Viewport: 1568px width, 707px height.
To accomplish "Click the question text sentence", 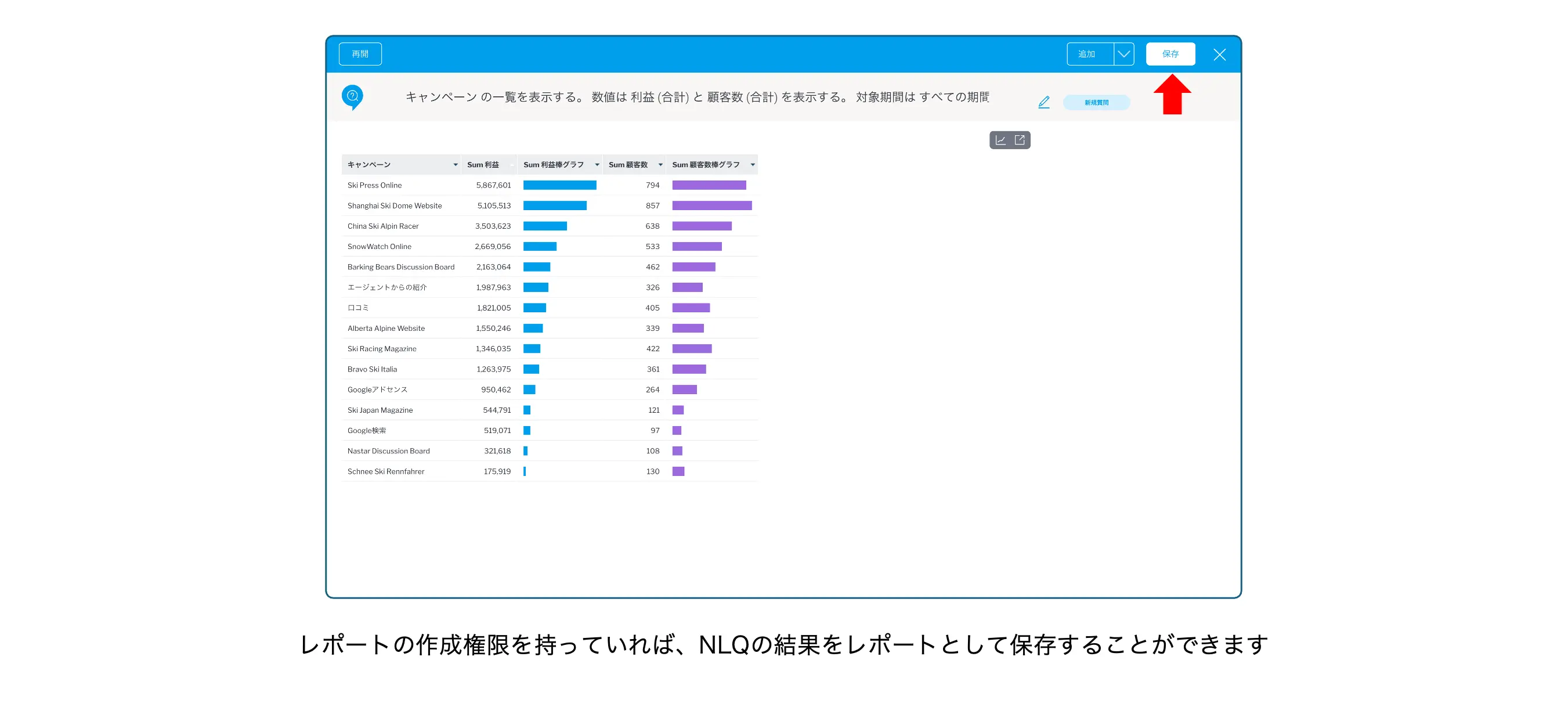I will pyautogui.click(x=696, y=98).
